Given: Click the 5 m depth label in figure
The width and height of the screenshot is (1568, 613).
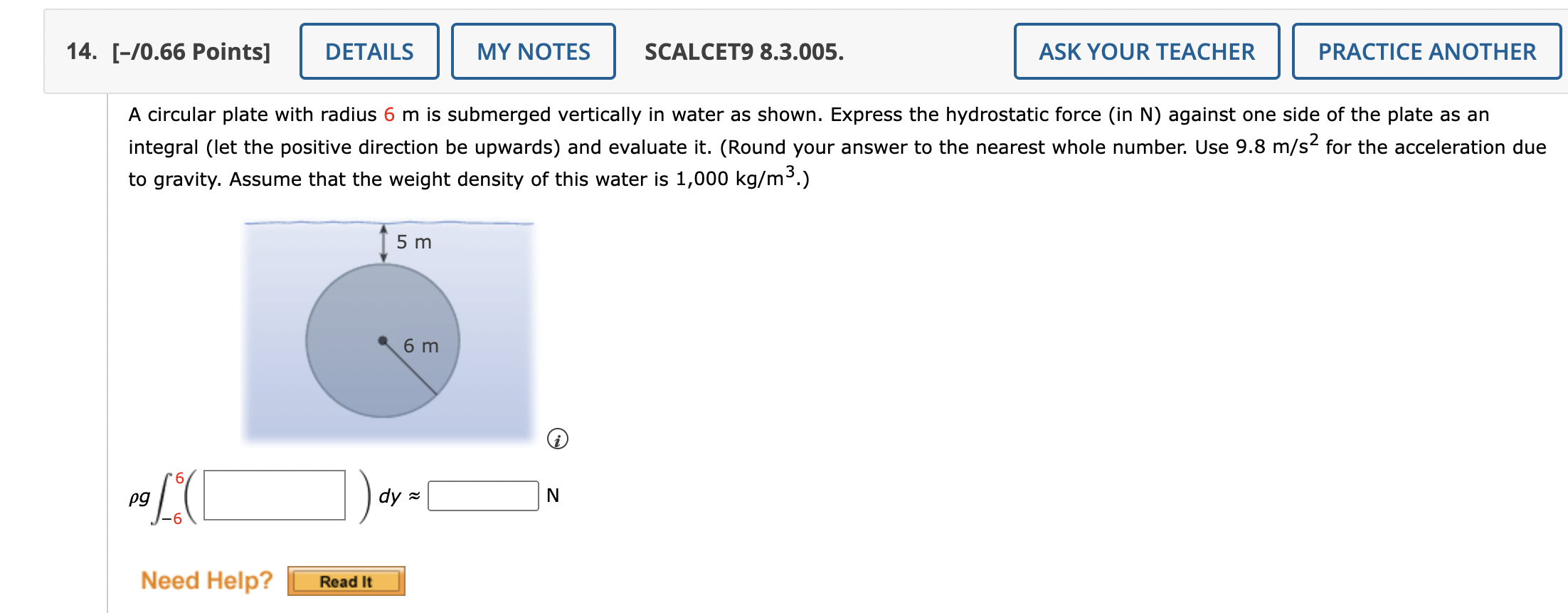Looking at the screenshot, I should pyautogui.click(x=413, y=241).
